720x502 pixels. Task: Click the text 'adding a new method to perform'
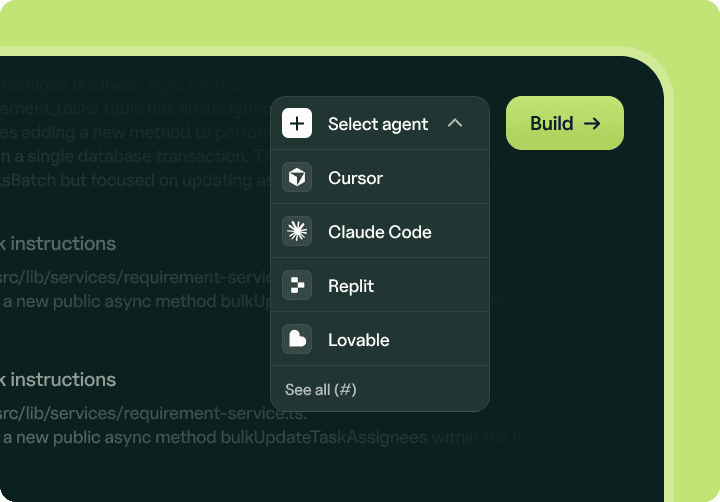point(146,132)
